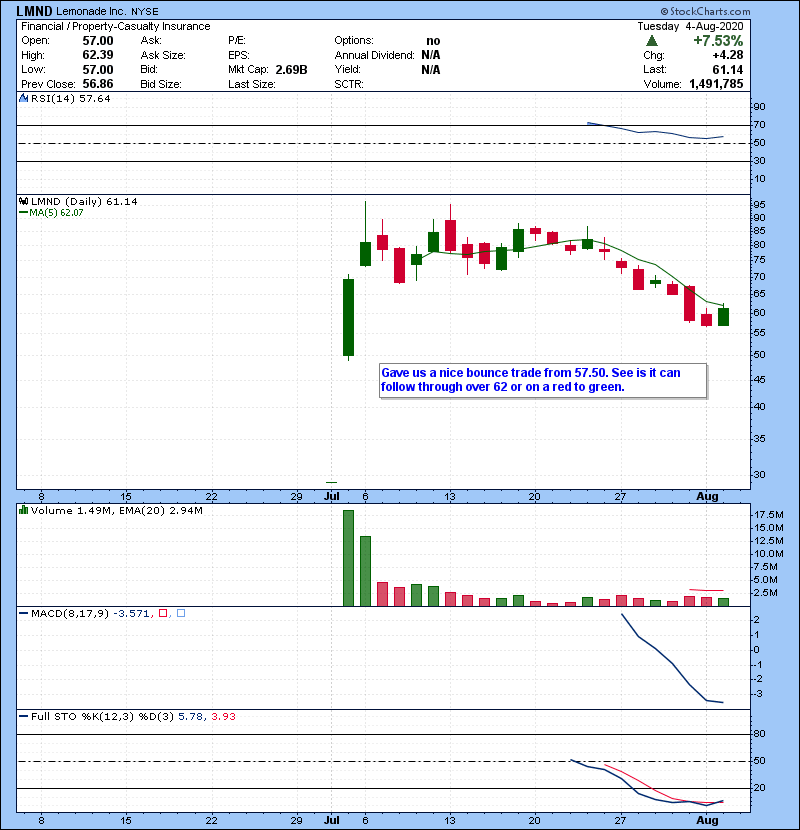Screen dimensions: 800x830
Task: Click the Aug label on price chart axis
Action: (x=707, y=497)
